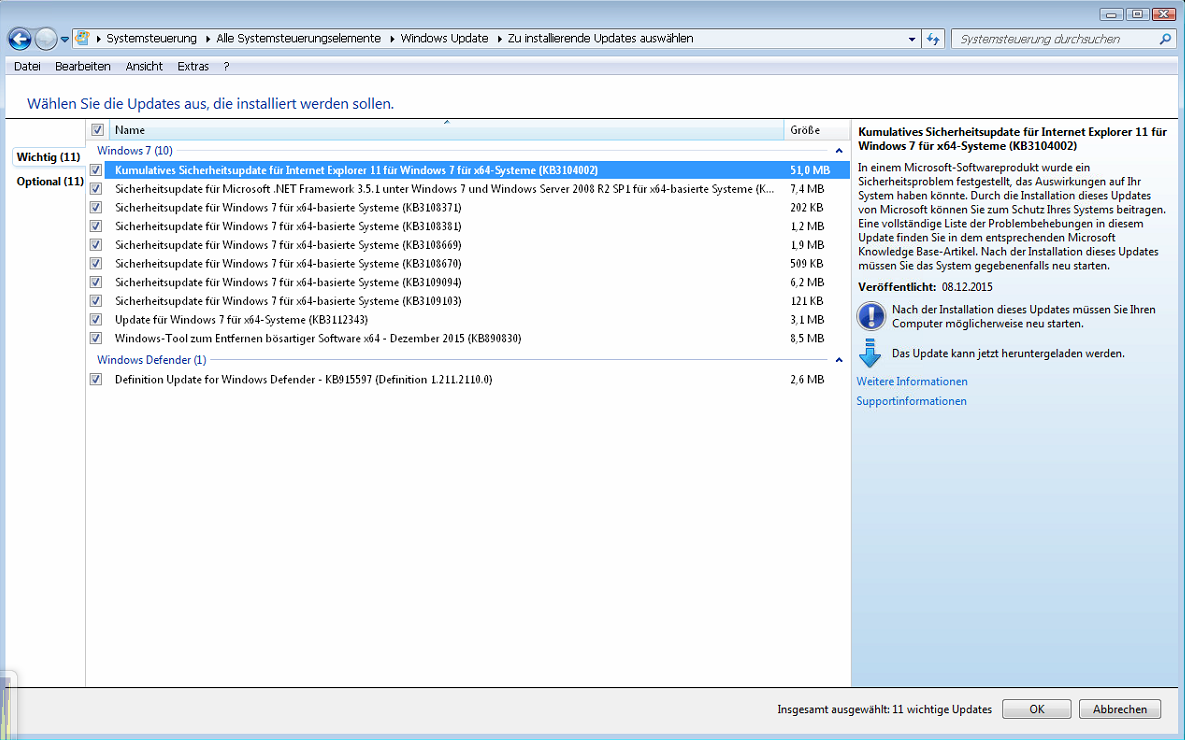This screenshot has height=740, width=1185.
Task: Click Systemsteuerung in the breadcrumb
Action: 151,39
